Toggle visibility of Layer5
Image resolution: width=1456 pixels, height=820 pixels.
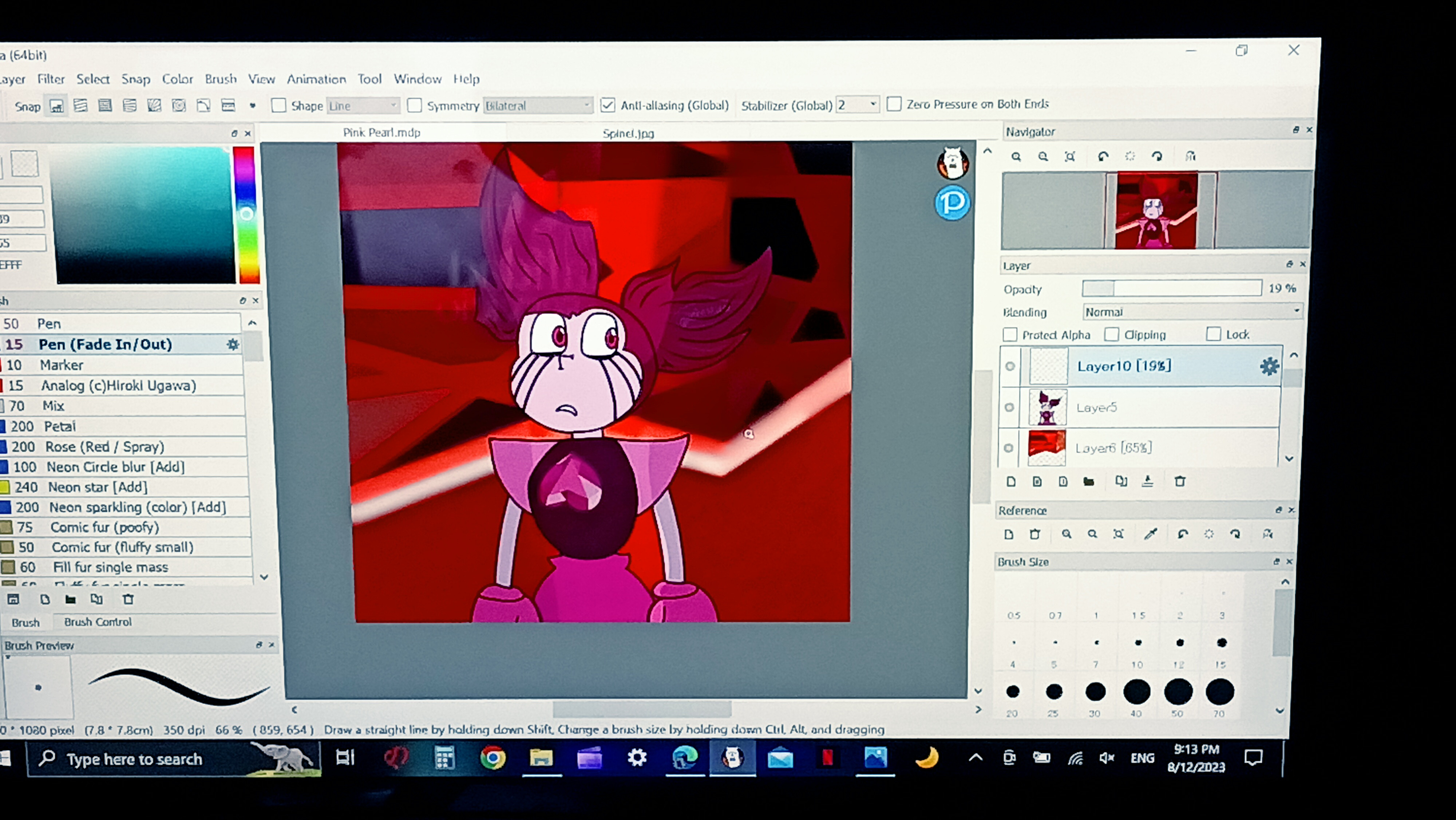pos(1009,407)
